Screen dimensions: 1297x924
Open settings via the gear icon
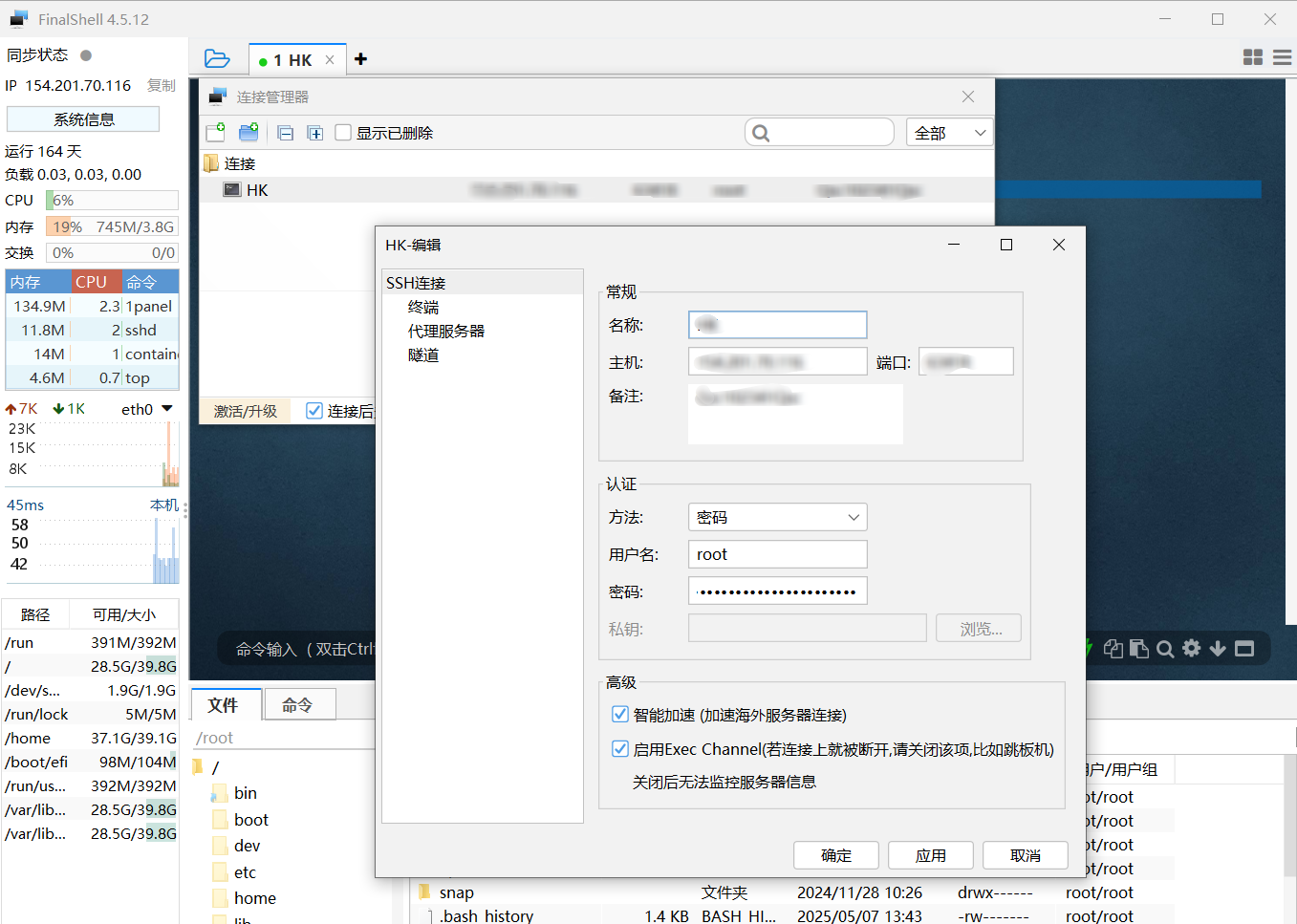tap(1191, 649)
